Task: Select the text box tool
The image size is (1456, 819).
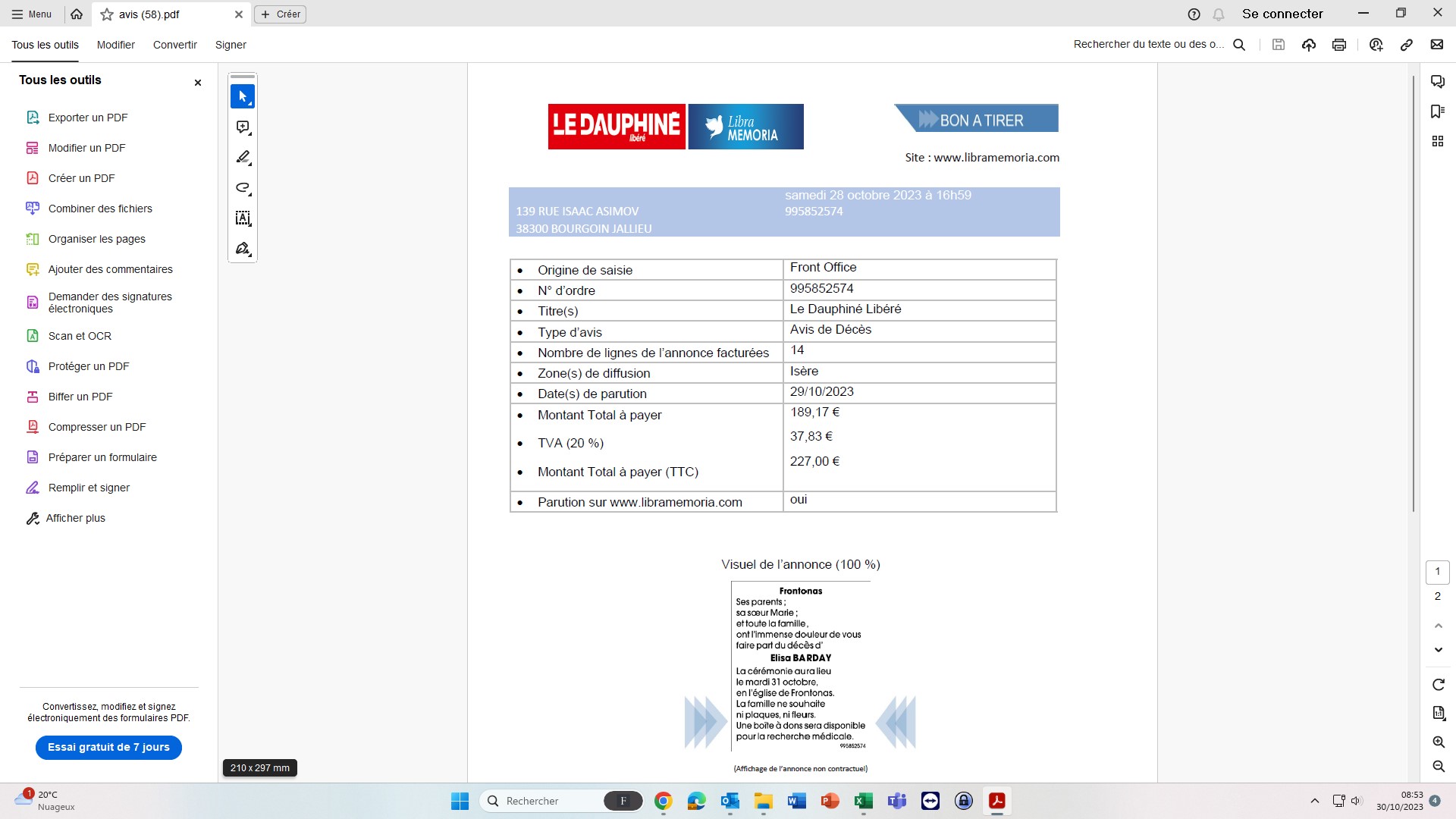Action: pyautogui.click(x=243, y=218)
